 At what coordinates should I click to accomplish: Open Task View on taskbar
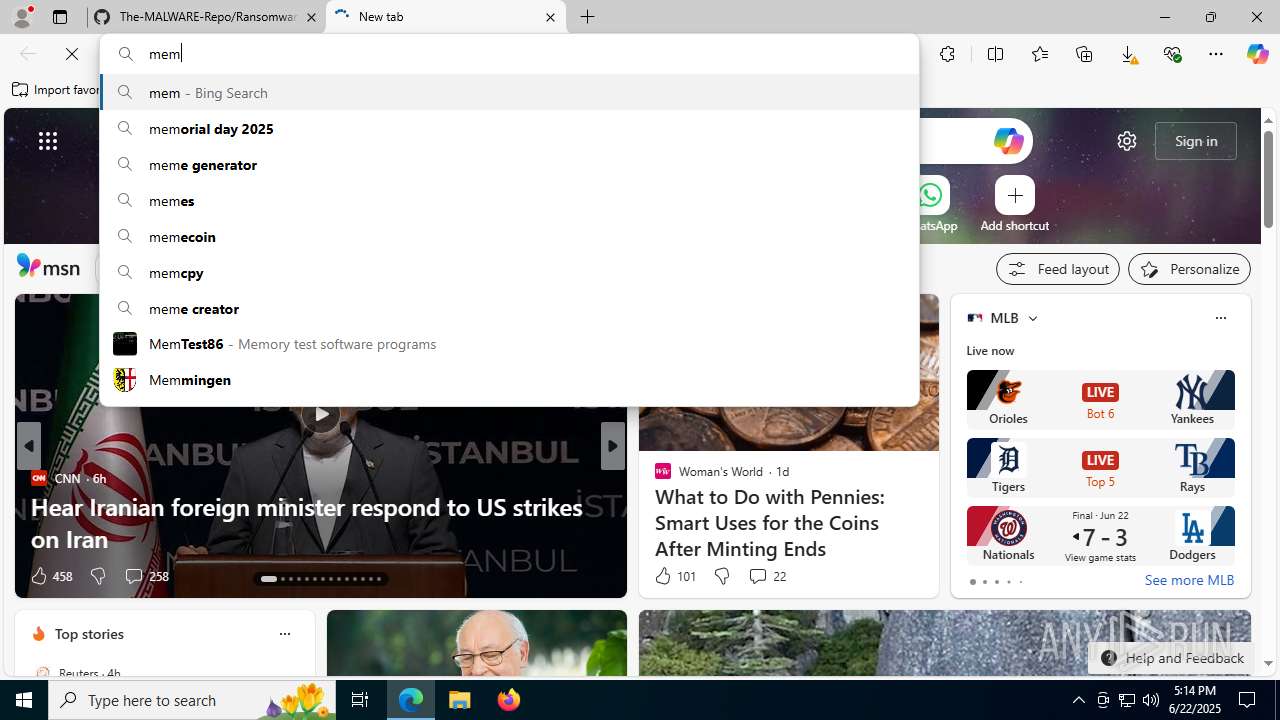coord(360,700)
